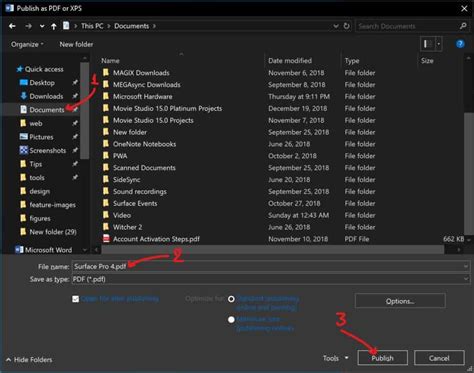The height and width of the screenshot is (373, 474).
Task: Open feature-images folder in sidebar
Action: click(x=48, y=205)
